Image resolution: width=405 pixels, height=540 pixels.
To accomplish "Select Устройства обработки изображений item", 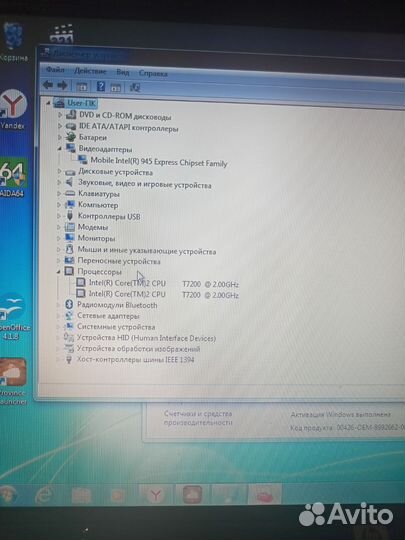I will (x=138, y=349).
